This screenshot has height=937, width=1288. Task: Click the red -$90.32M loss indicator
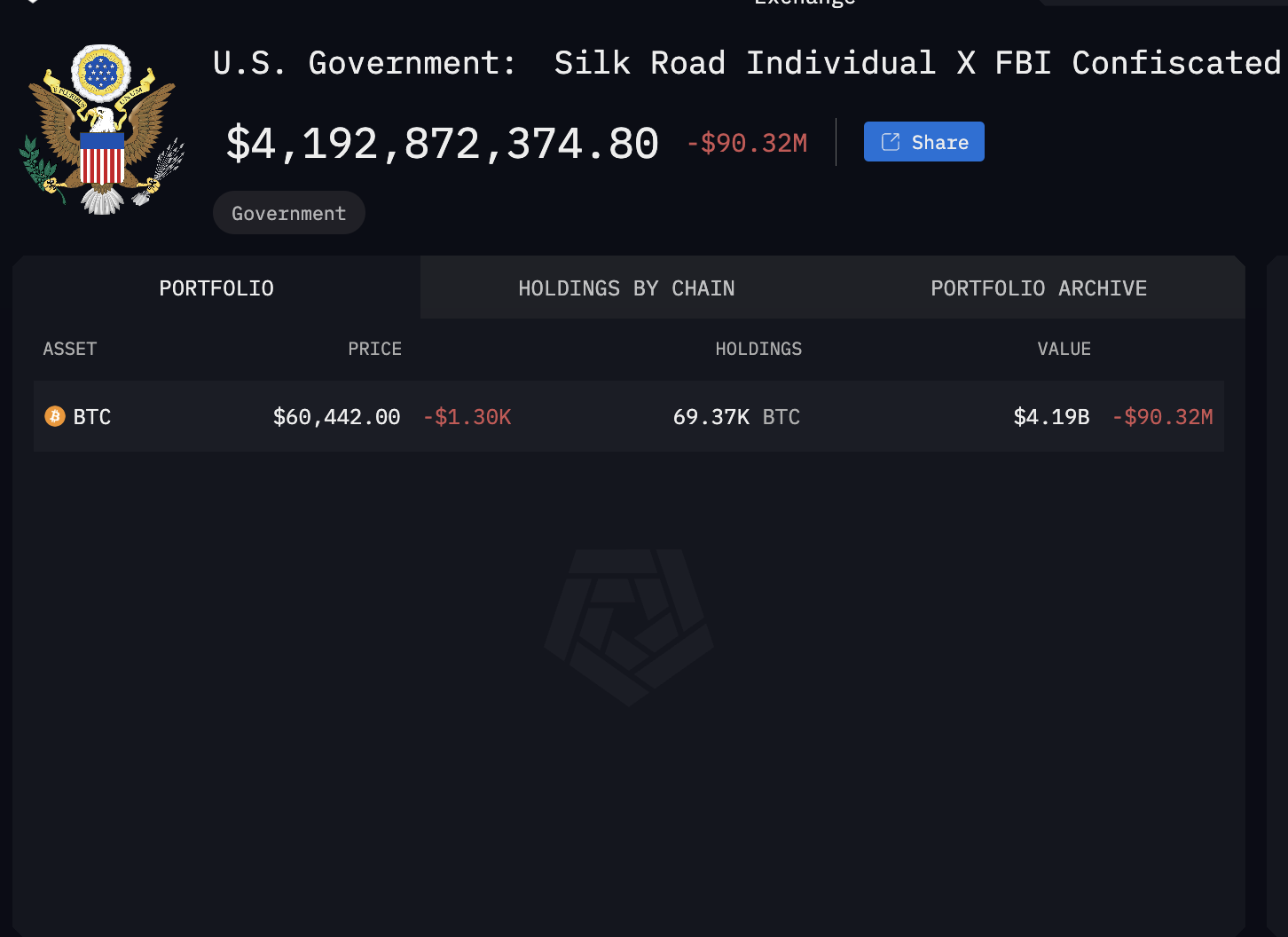(x=747, y=142)
